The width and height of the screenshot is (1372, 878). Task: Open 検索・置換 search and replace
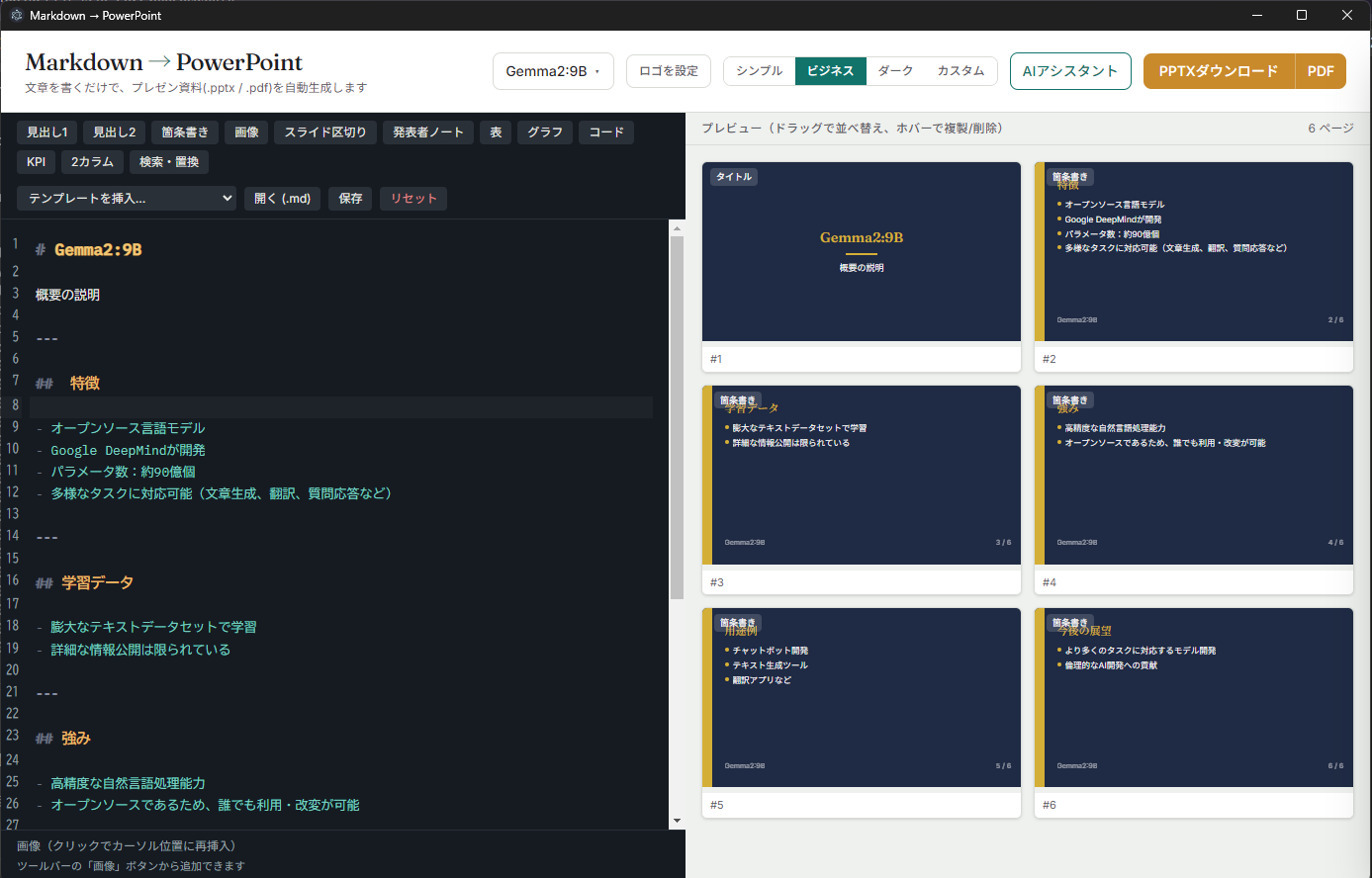click(169, 162)
